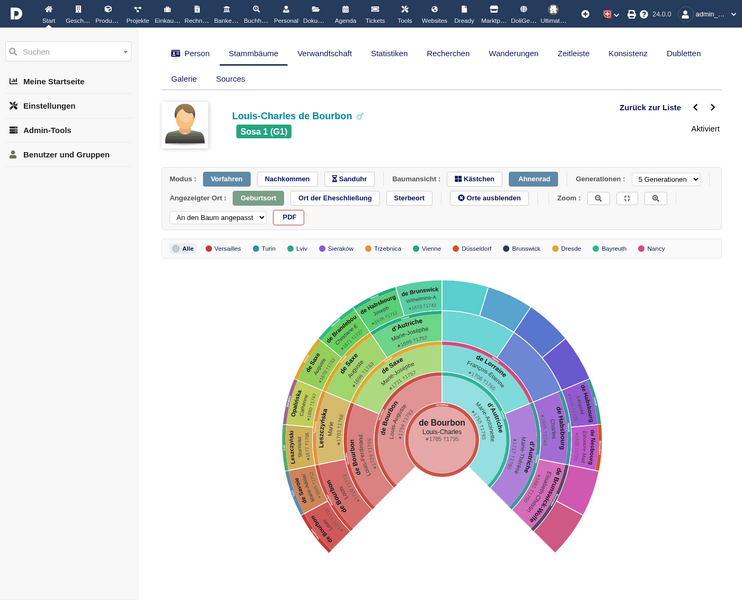Click Zurück zur Liste link

(650, 107)
